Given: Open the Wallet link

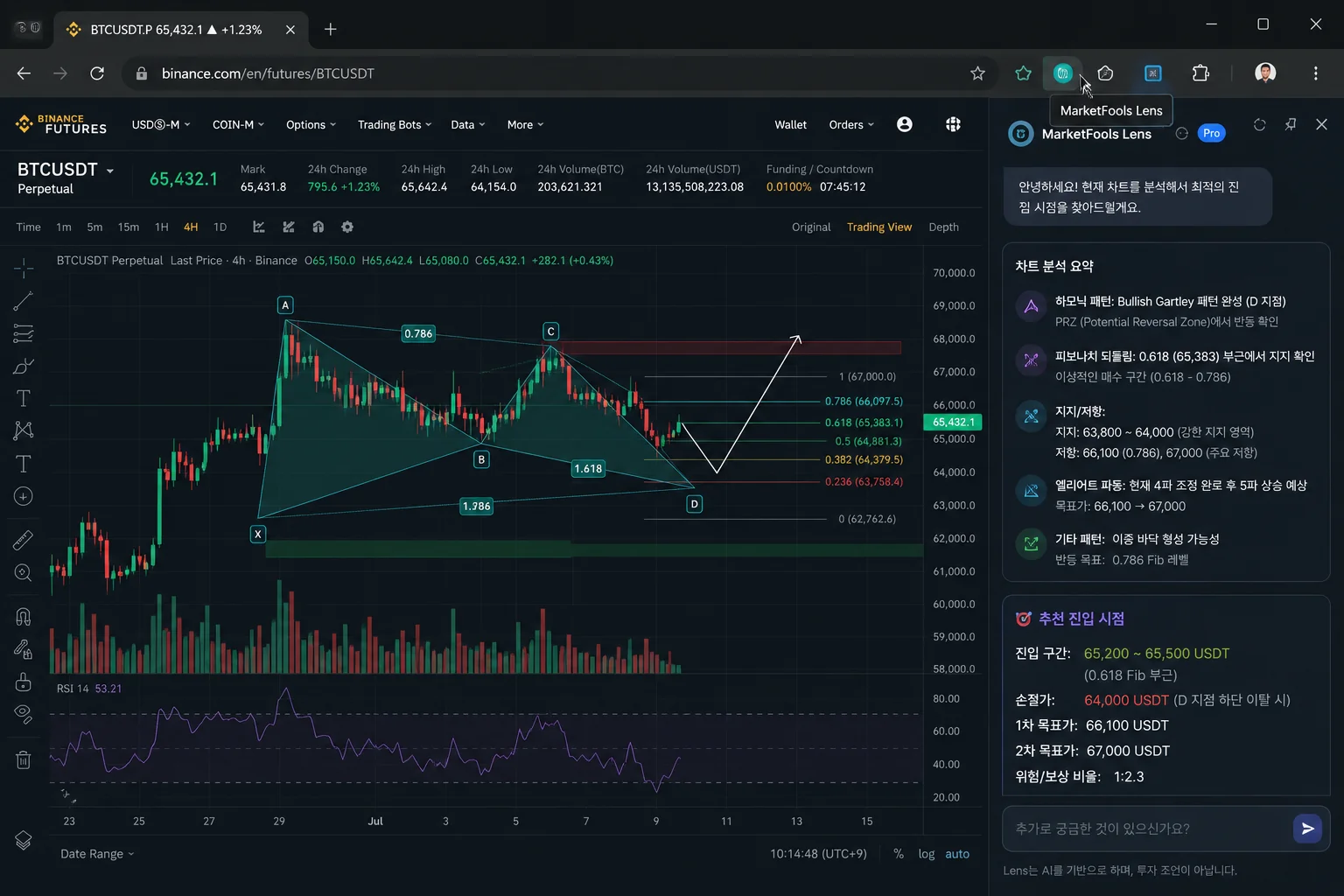Looking at the screenshot, I should pos(790,124).
